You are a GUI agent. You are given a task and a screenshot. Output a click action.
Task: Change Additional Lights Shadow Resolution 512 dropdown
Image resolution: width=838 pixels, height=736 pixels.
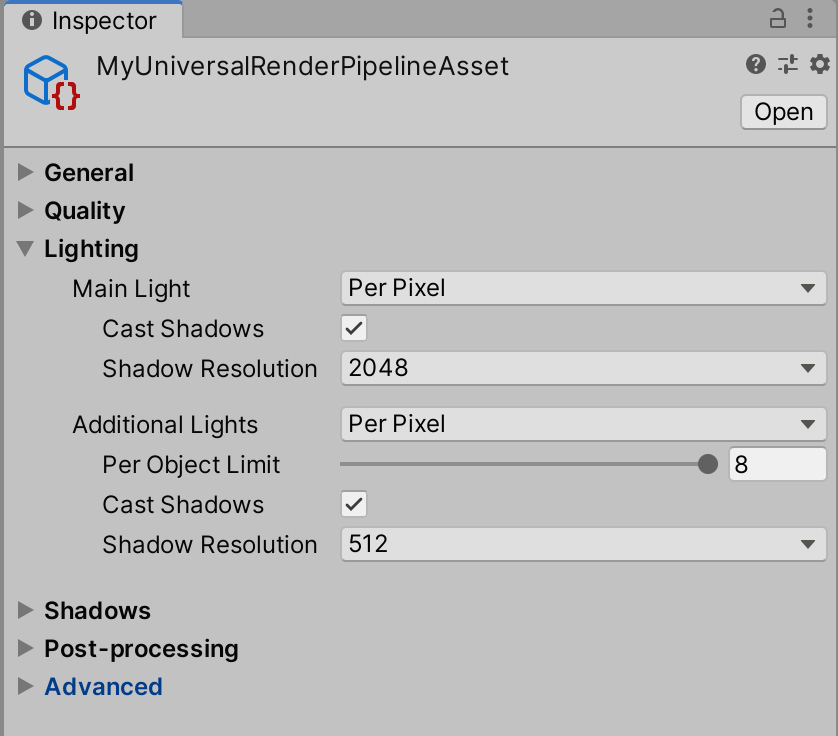[x=583, y=544]
